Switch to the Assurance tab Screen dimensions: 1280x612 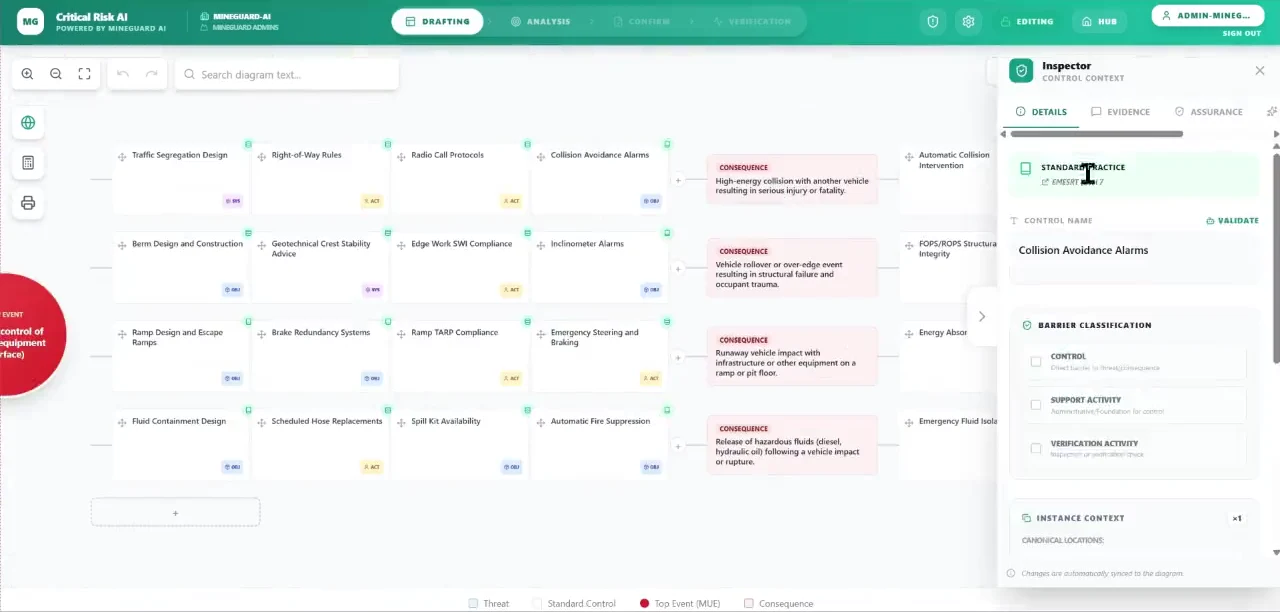(1208, 112)
